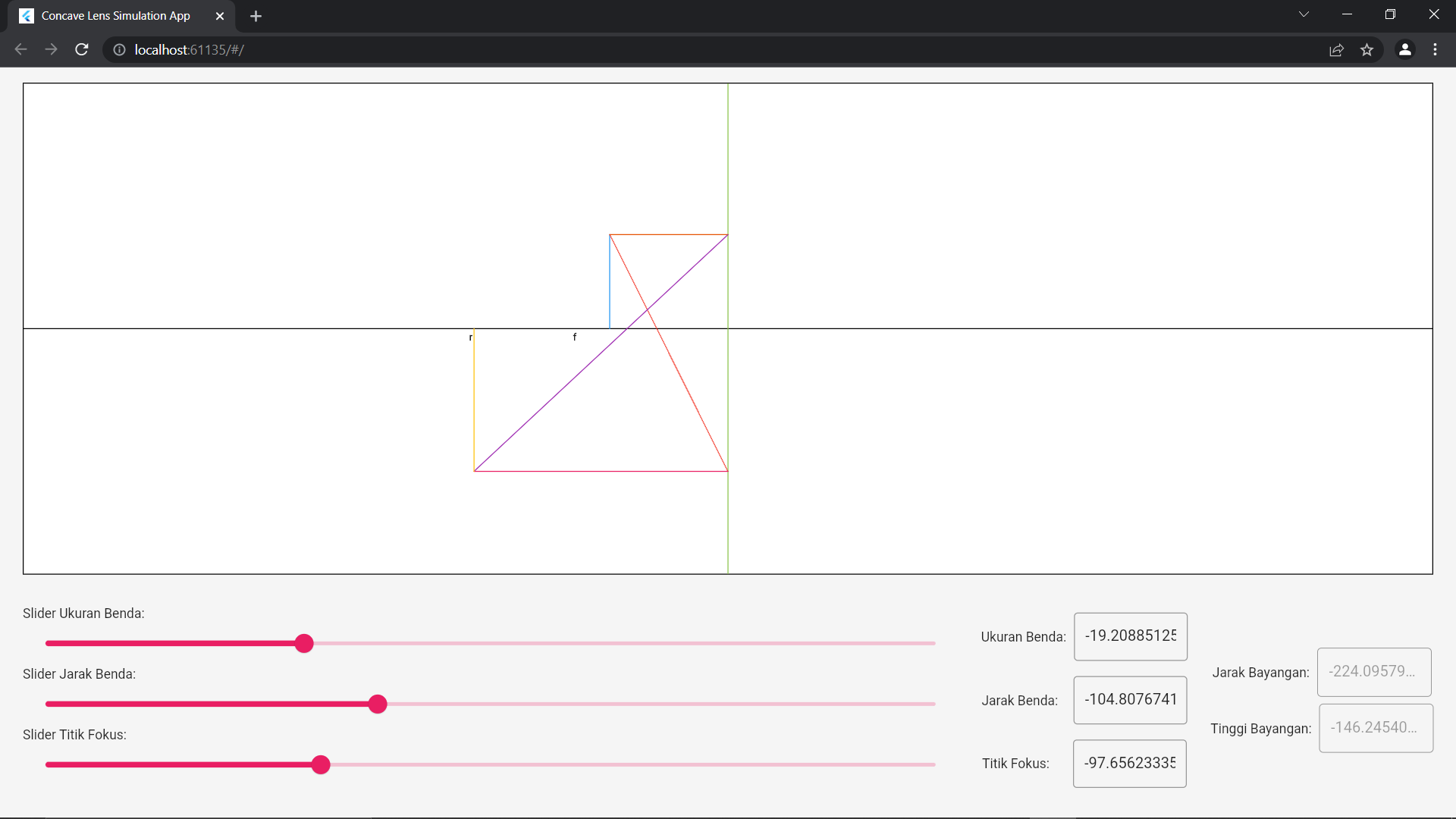Click the browser back arrow
This screenshot has height=819, width=1456.
click(x=20, y=49)
